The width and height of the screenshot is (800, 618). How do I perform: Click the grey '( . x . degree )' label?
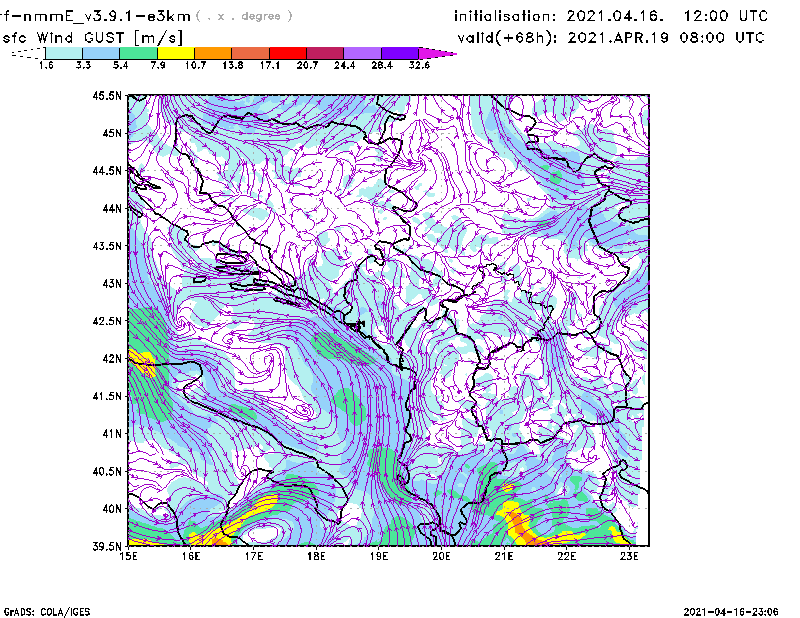[244, 16]
